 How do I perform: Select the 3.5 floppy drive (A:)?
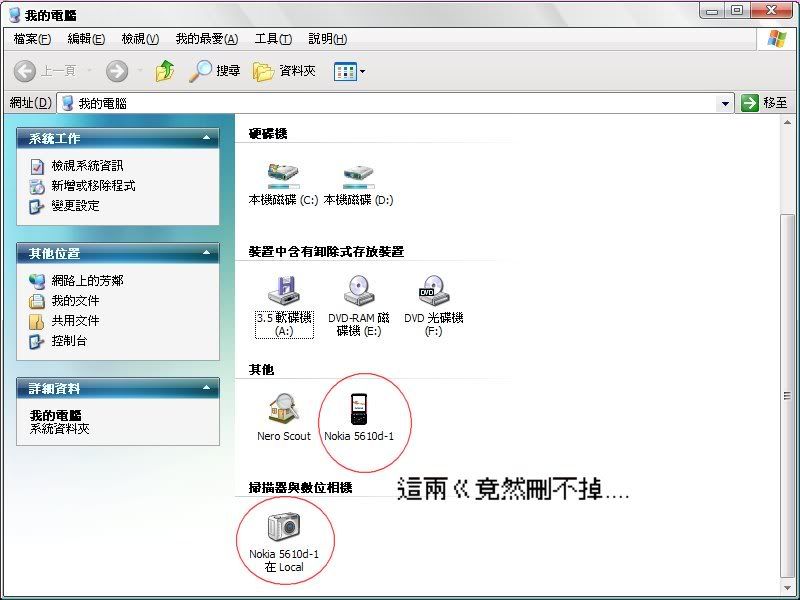coord(284,292)
